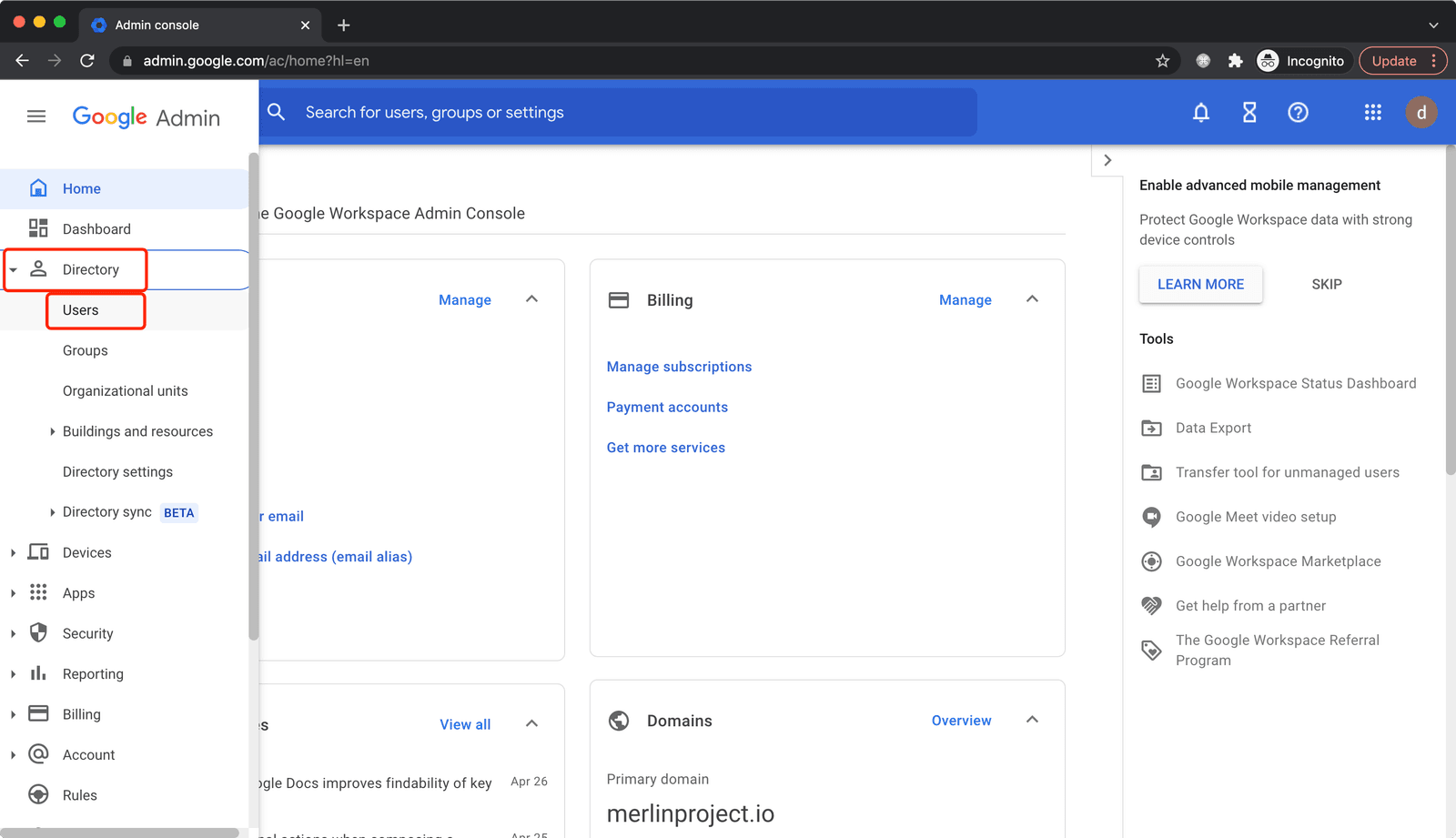
Task: Expand the Reporting section arrow
Action: [13, 674]
